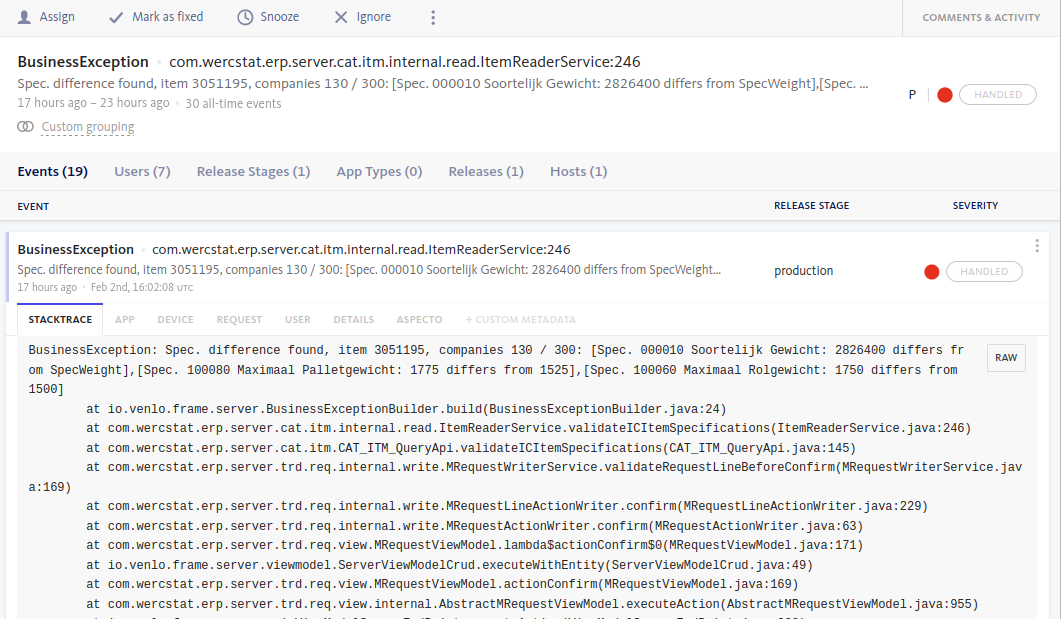Click the MRequestViewModel.java:169 stack frame
Image resolution: width=1061 pixels, height=619 pixels.
click(x=442, y=584)
